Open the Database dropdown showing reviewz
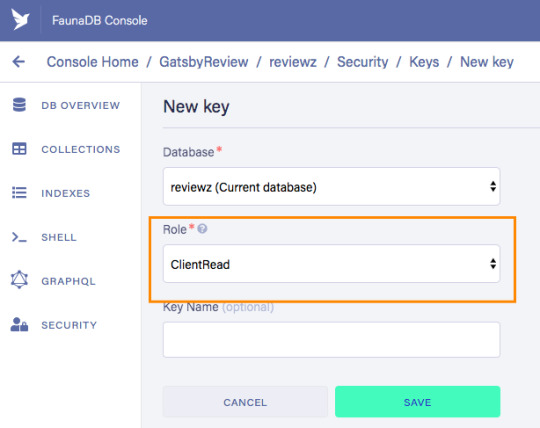The image size is (540, 428). tap(332, 187)
